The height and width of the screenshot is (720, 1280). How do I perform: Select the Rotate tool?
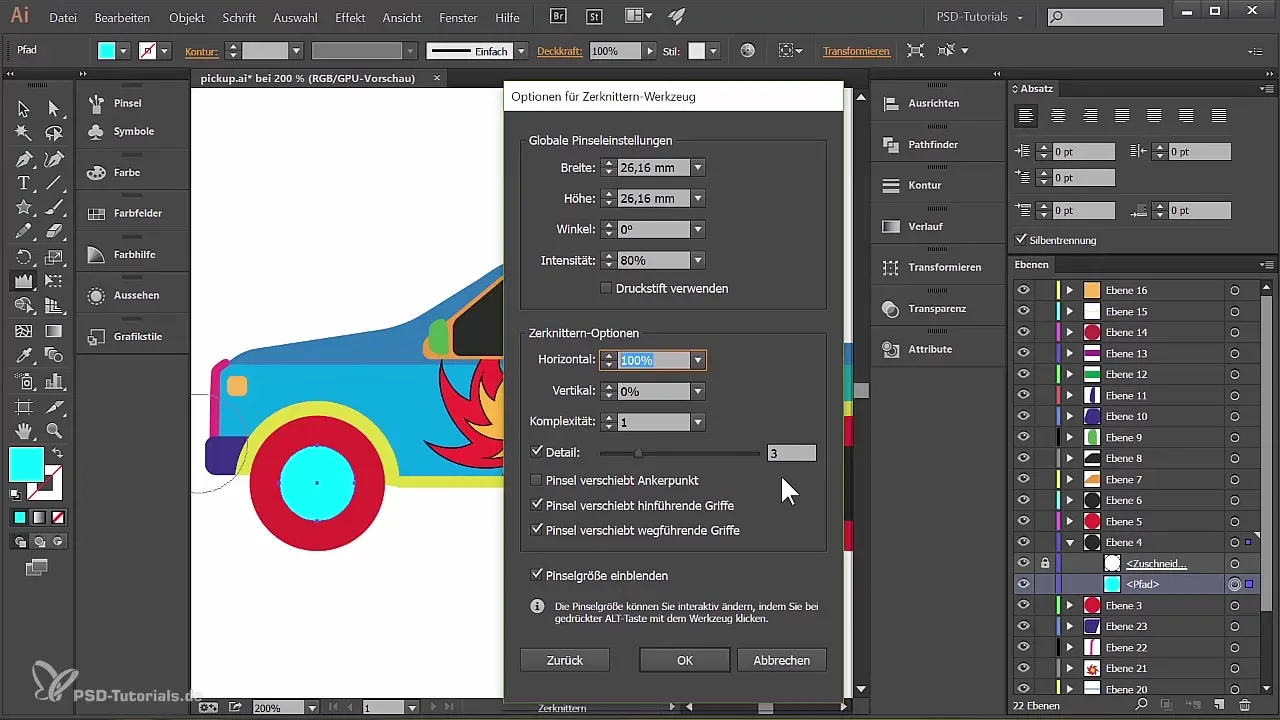[x=23, y=257]
